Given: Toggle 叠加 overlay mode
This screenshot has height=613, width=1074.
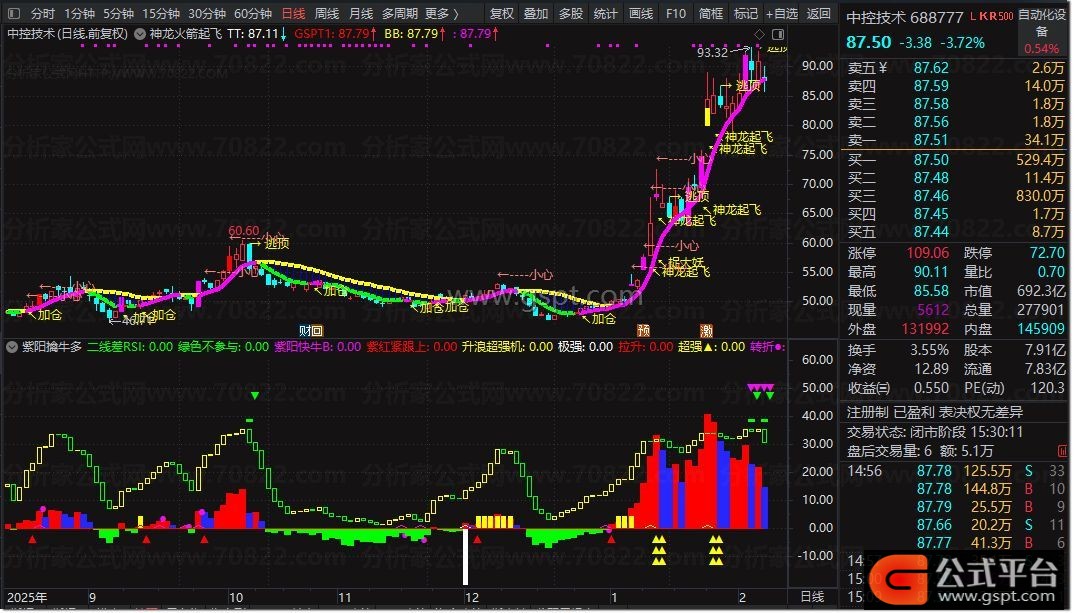Looking at the screenshot, I should pyautogui.click(x=536, y=14).
